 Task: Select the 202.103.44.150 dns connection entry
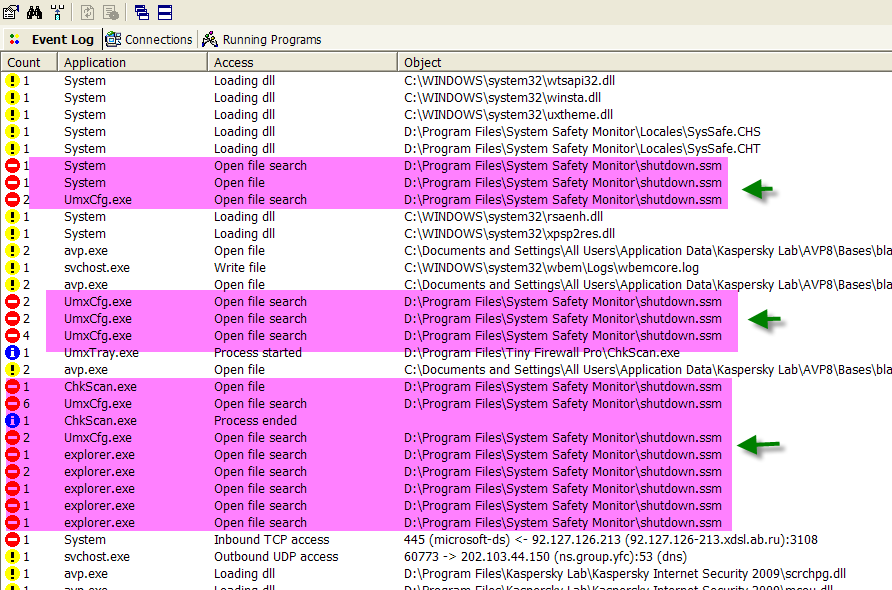pos(545,556)
